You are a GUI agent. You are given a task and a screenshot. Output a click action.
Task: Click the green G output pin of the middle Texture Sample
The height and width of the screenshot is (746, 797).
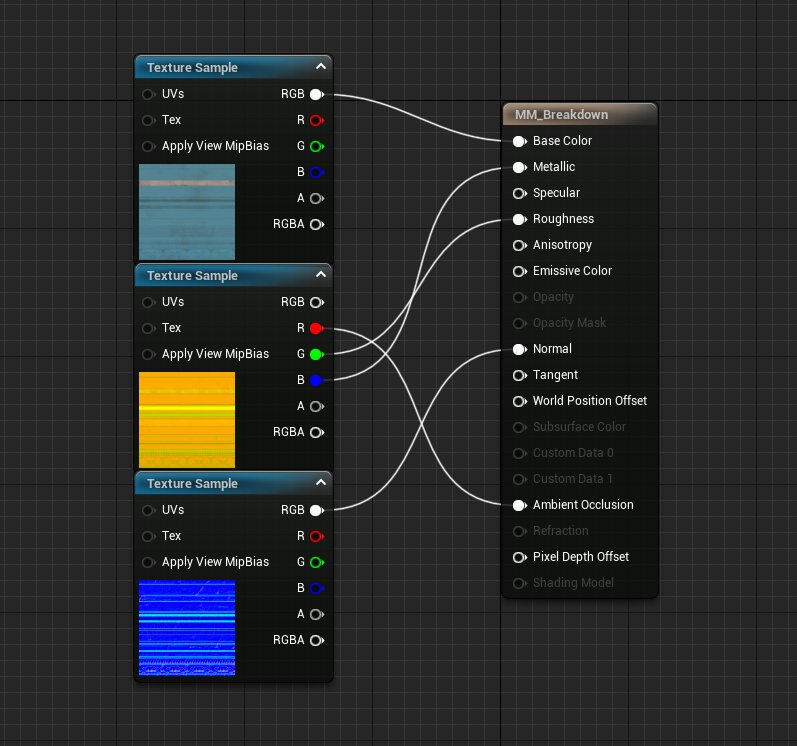click(x=317, y=354)
